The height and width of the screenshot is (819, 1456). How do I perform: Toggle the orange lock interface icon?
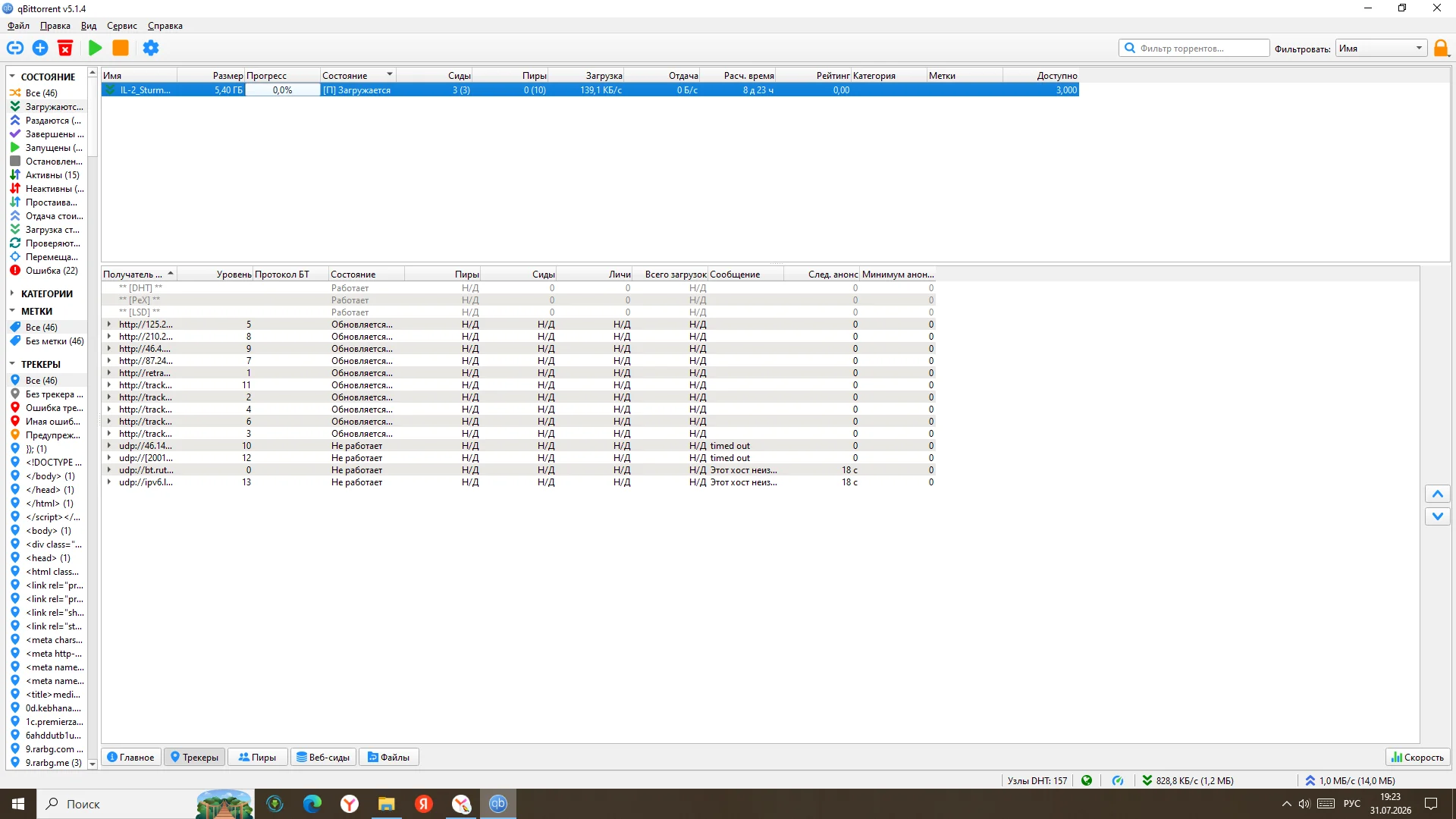[1442, 49]
